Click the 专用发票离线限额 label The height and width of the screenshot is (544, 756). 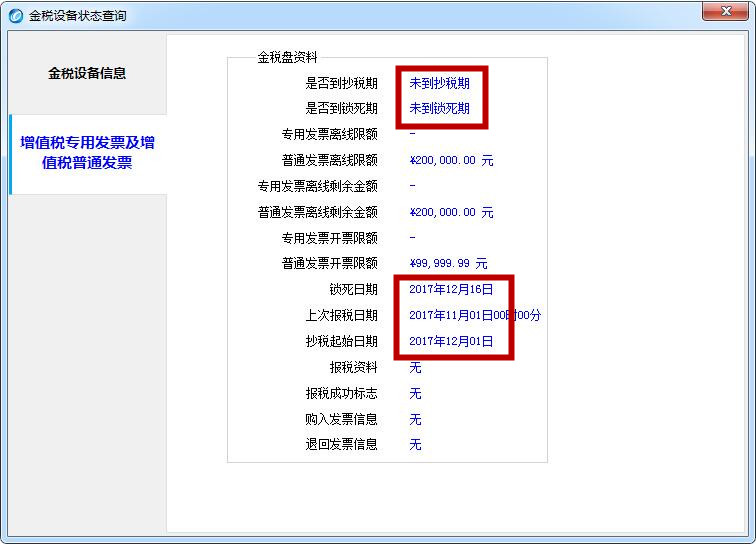(330, 135)
